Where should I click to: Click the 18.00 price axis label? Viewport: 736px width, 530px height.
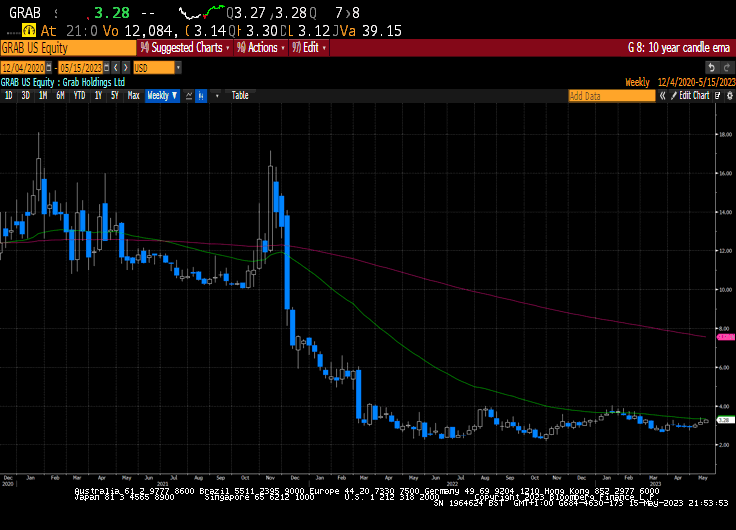[x=725, y=134]
